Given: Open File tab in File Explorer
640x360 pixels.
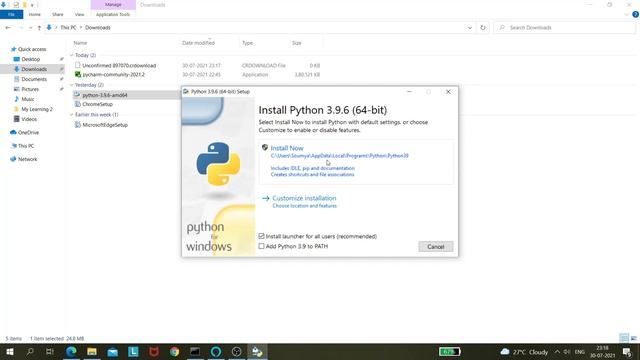Looking at the screenshot, I should pyautogui.click(x=11, y=14).
